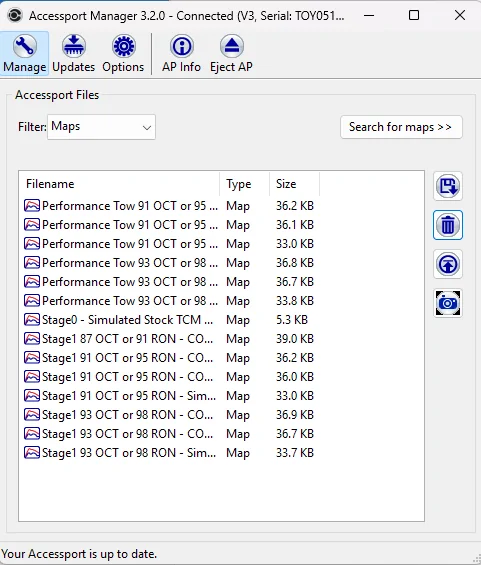Viewport: 481px width, 565px height.
Task: Sort by the Size column header
Action: pos(294,184)
